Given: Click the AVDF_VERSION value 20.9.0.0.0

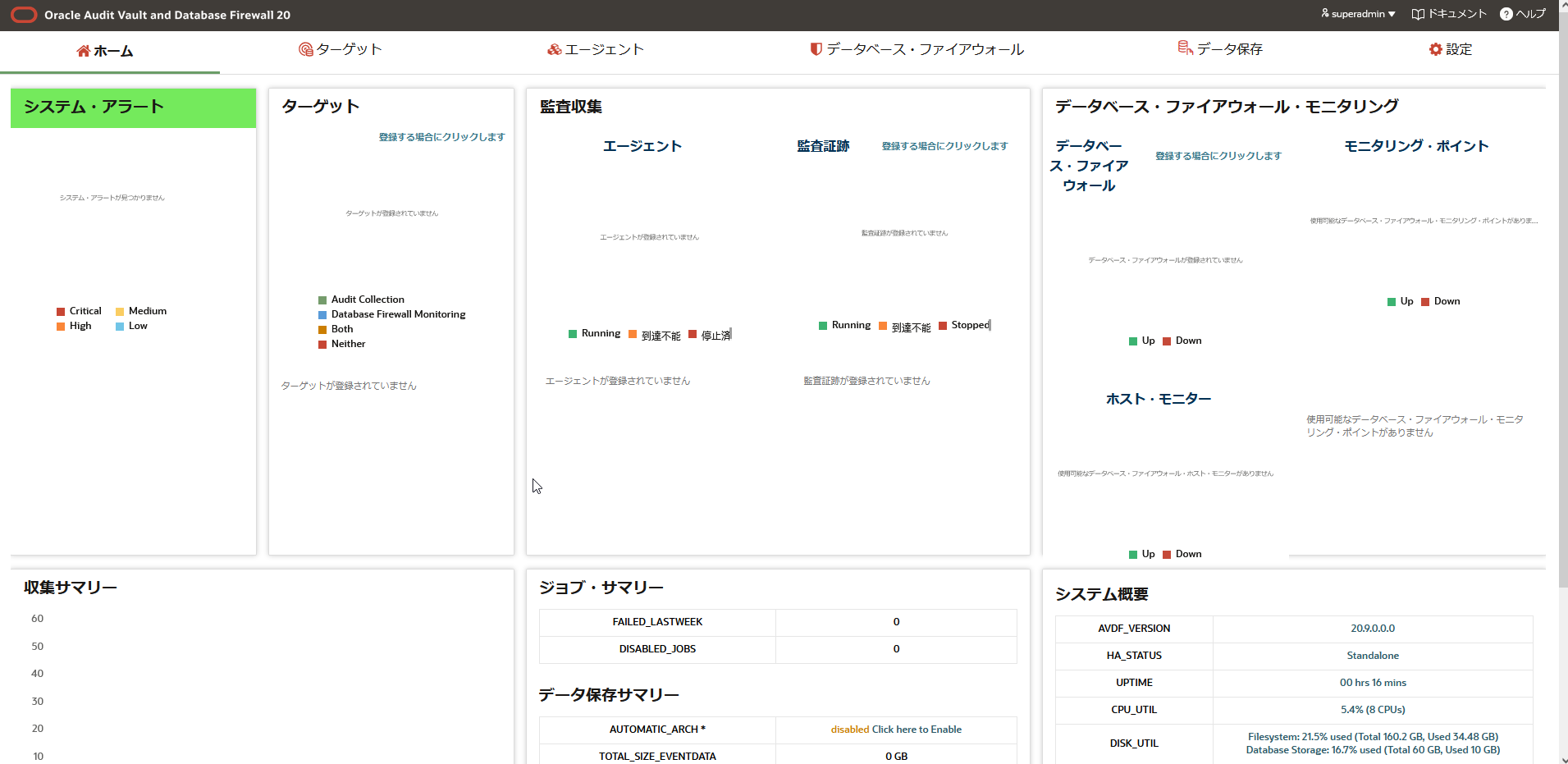Looking at the screenshot, I should click(x=1373, y=629).
